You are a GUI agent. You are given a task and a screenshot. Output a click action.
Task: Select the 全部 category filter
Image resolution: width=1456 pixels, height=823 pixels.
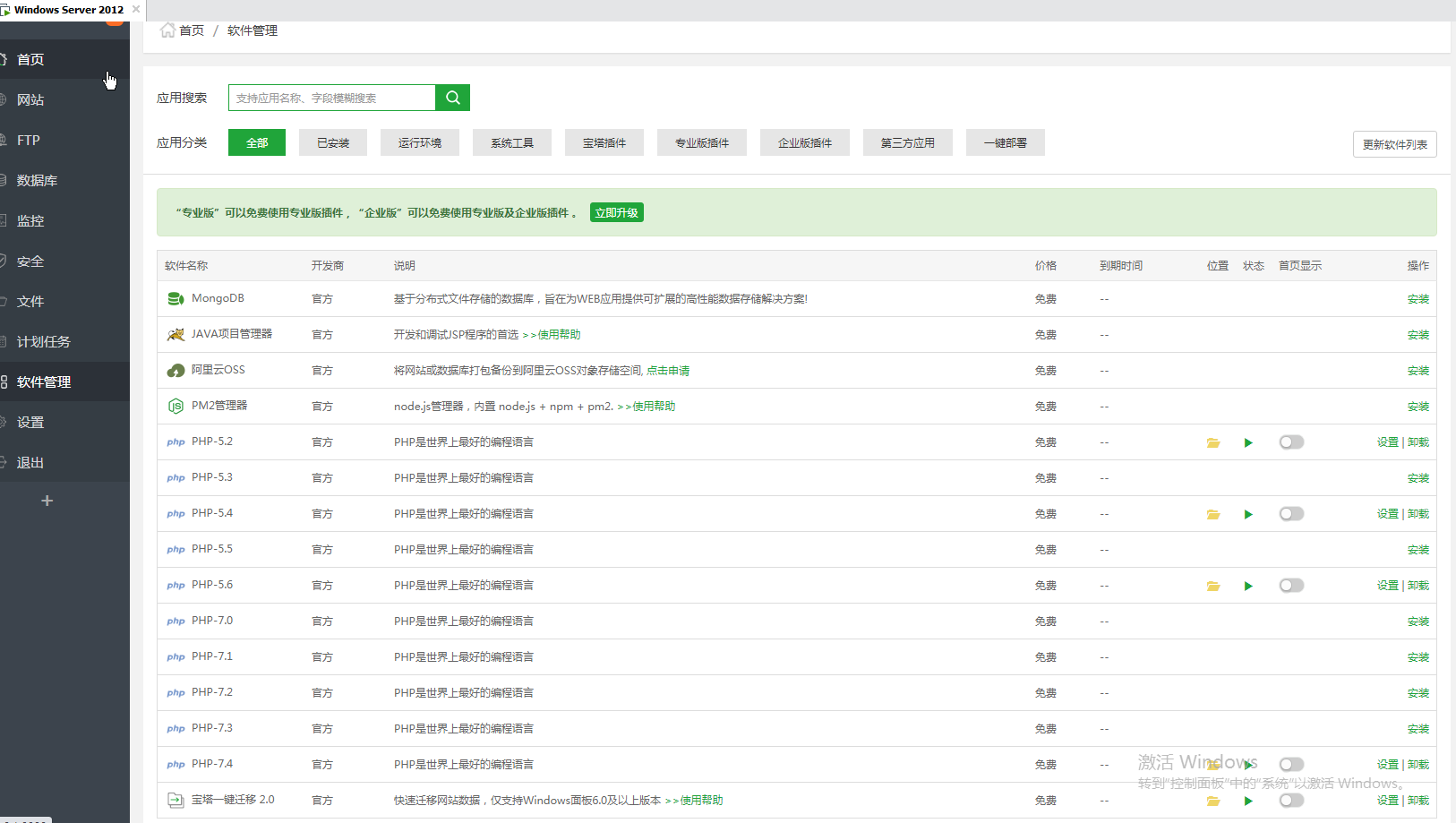257,142
